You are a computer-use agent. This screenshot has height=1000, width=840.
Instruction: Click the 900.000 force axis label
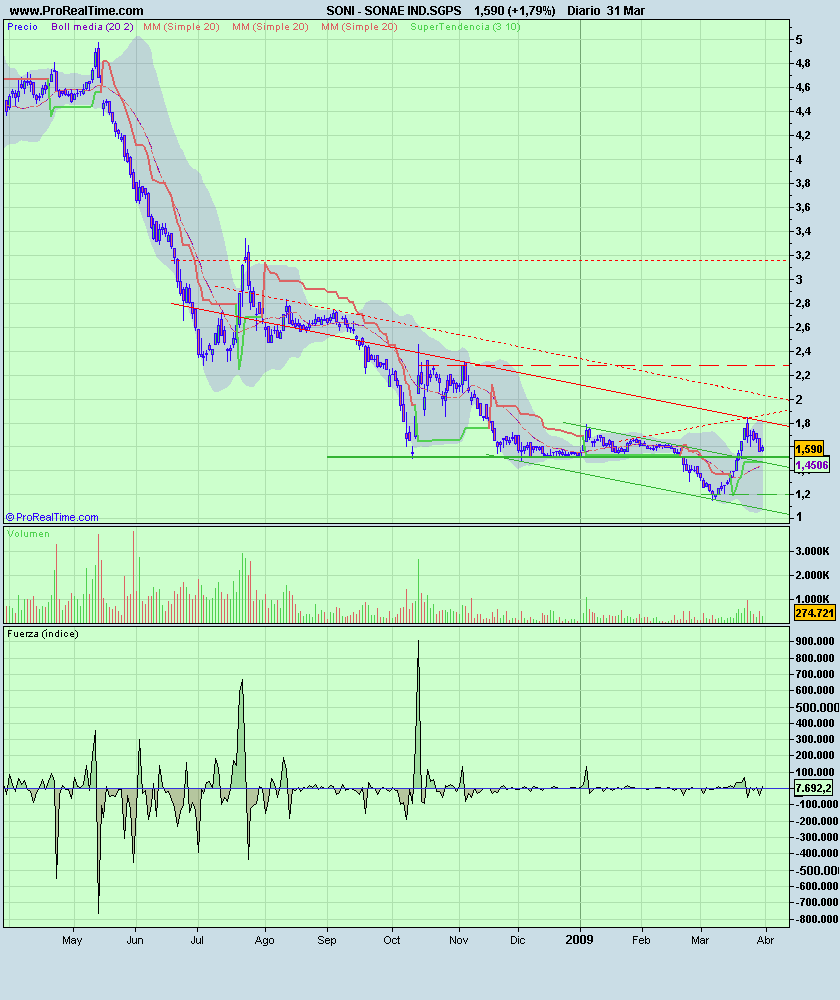(815, 642)
